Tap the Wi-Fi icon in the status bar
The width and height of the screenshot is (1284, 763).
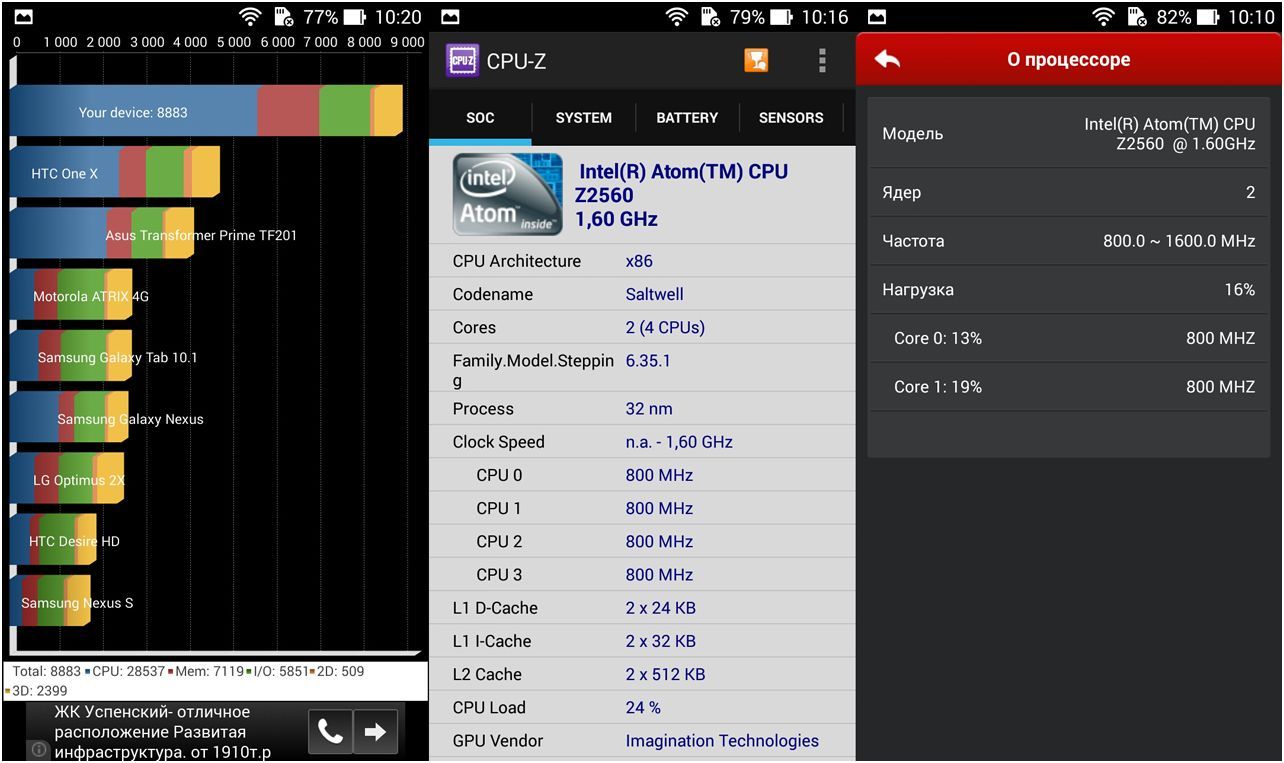click(249, 16)
